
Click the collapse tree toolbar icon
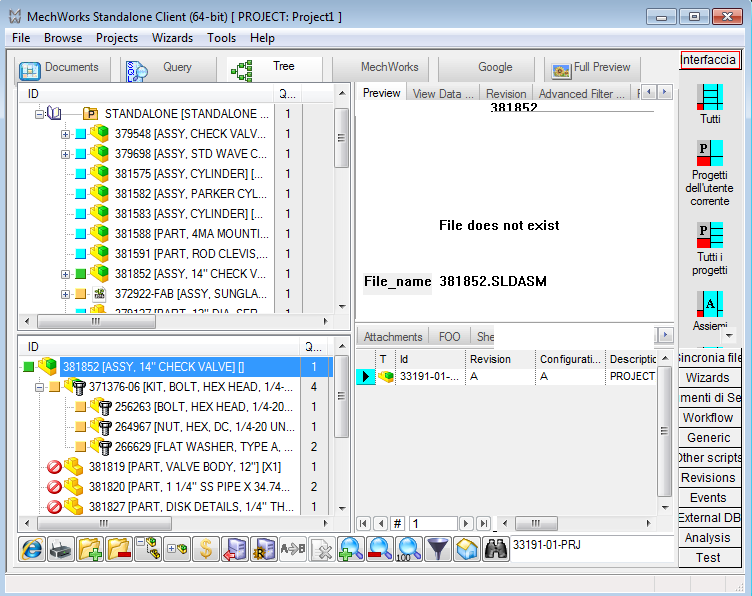(x=148, y=549)
